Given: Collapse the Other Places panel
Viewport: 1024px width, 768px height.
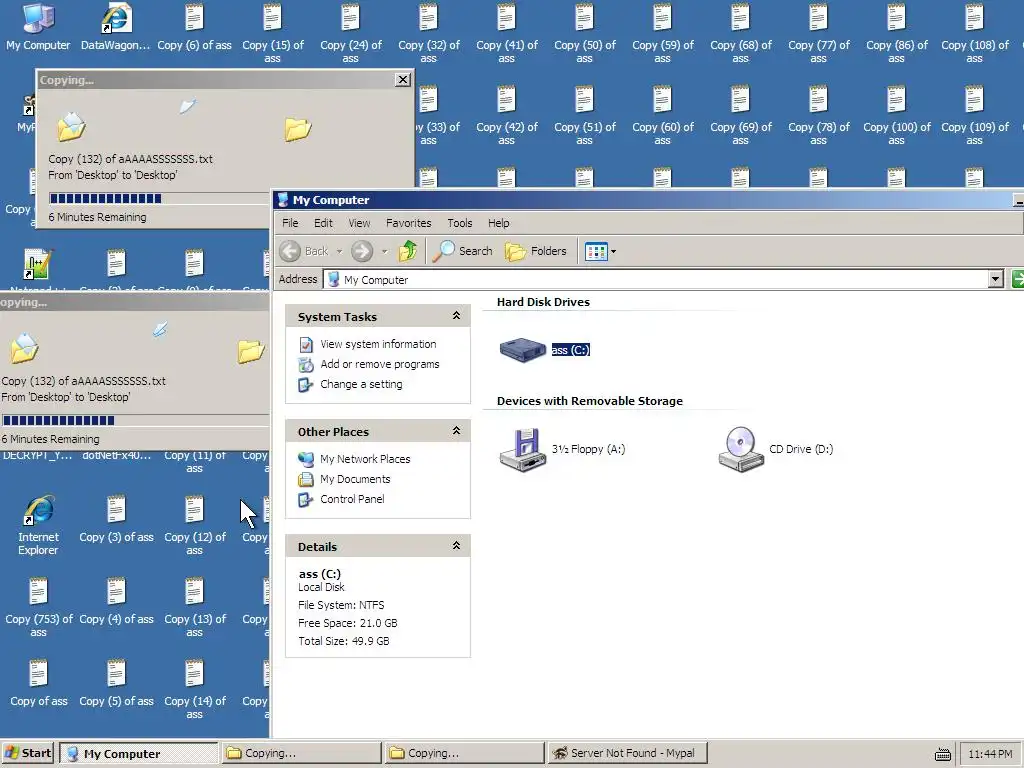Looking at the screenshot, I should pyautogui.click(x=456, y=431).
